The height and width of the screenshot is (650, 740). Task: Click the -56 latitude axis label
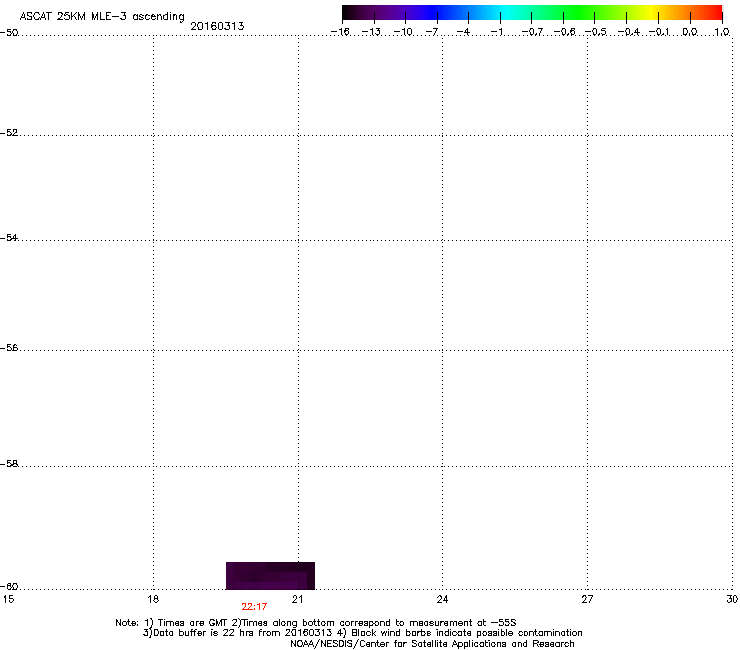click(9, 347)
